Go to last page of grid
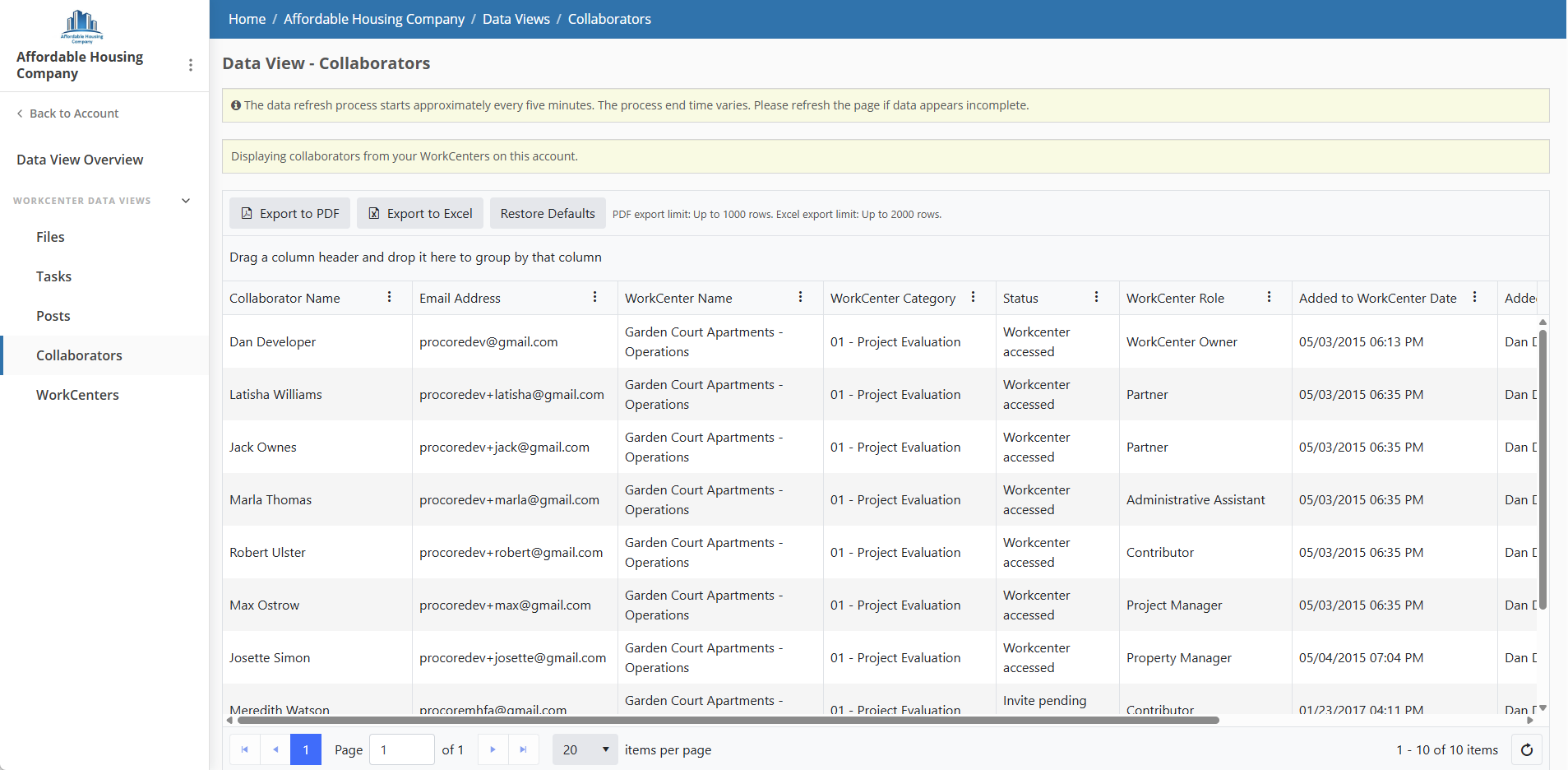The height and width of the screenshot is (770, 1568). [x=523, y=749]
